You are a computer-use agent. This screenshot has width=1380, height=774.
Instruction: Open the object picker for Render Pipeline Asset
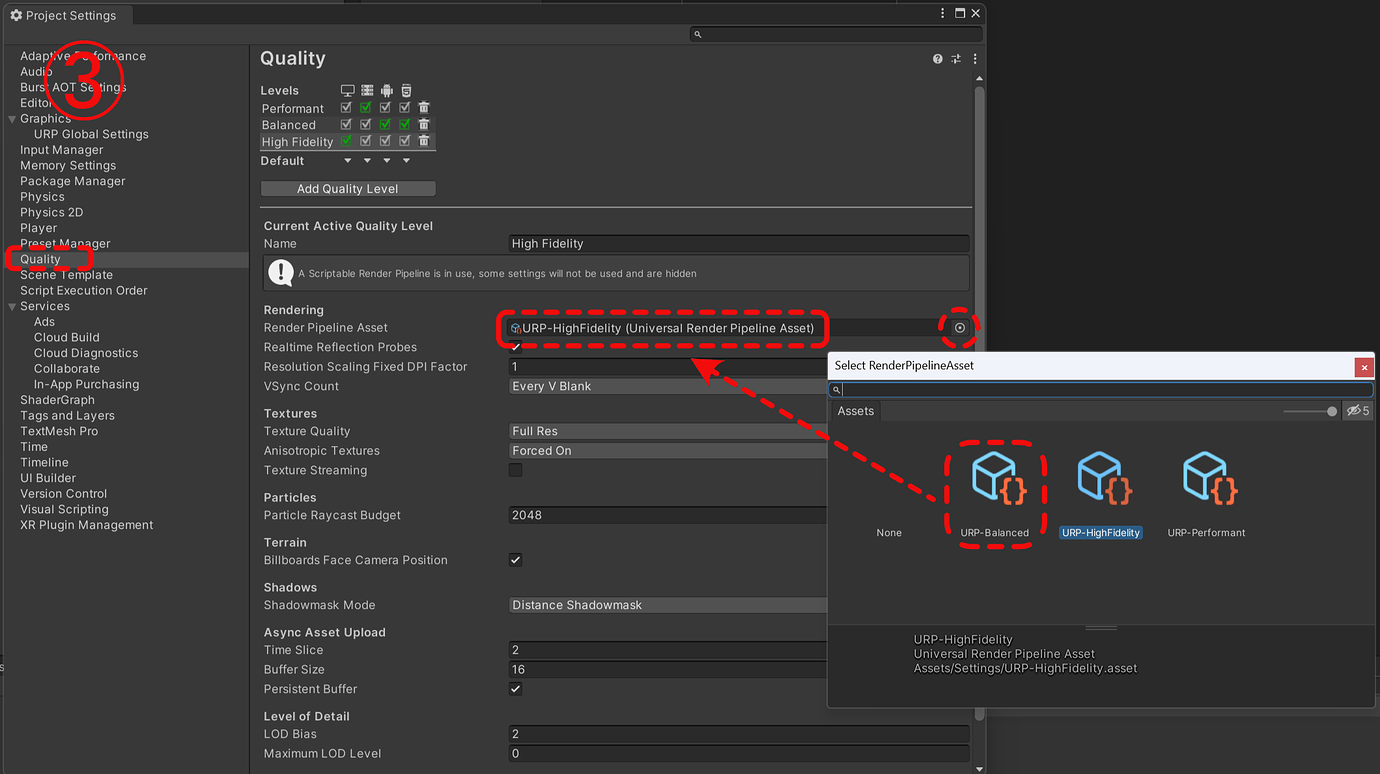958,327
